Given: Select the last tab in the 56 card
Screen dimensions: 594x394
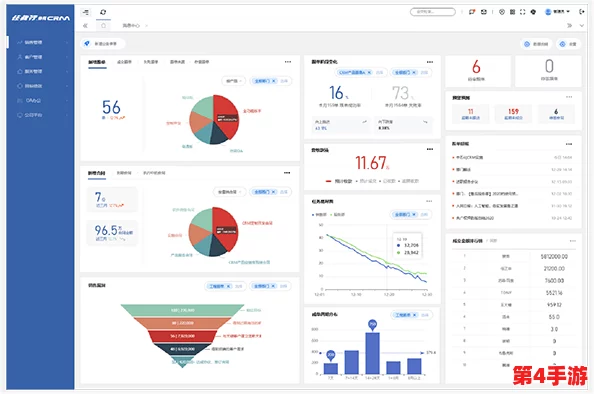Looking at the screenshot, I should 202,62.
